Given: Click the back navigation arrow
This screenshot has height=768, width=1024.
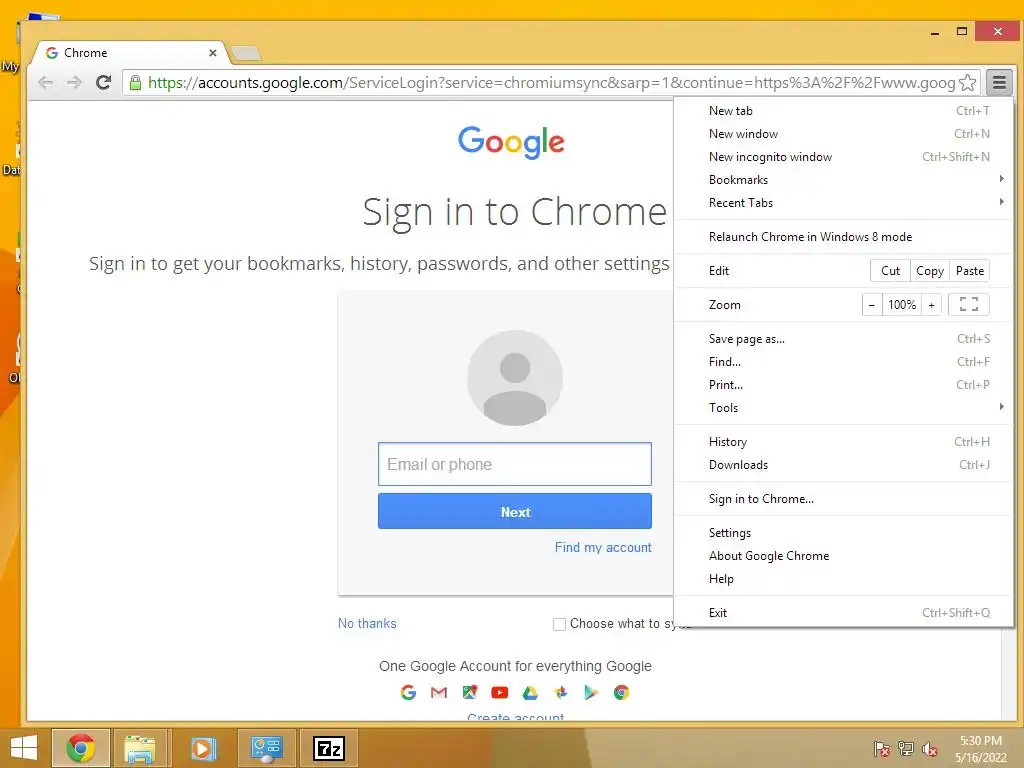Looking at the screenshot, I should [x=45, y=82].
